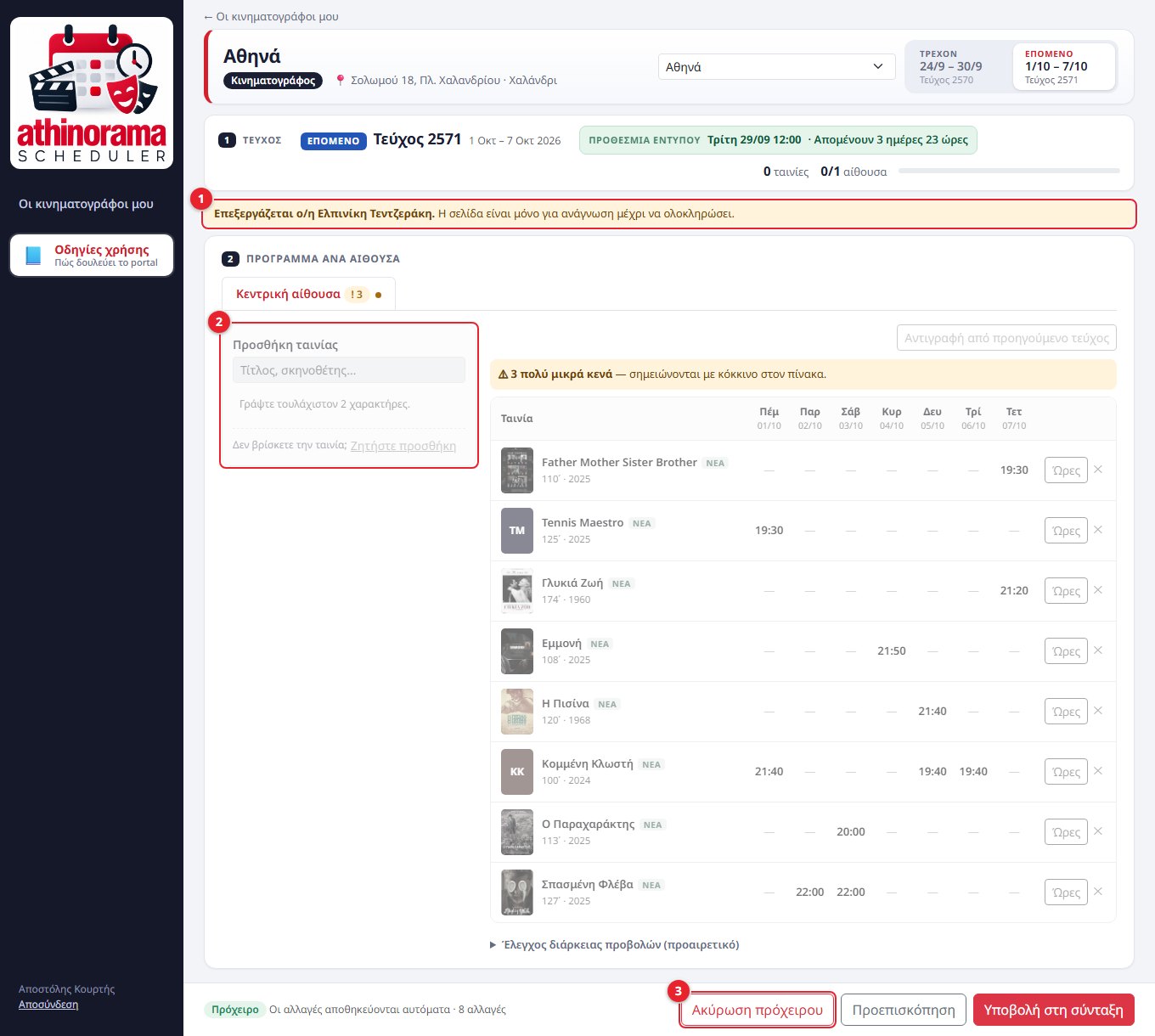Click the KK placeholder icon for Κομμένη Κλωστή
The height and width of the screenshot is (1036, 1155).
(x=517, y=772)
